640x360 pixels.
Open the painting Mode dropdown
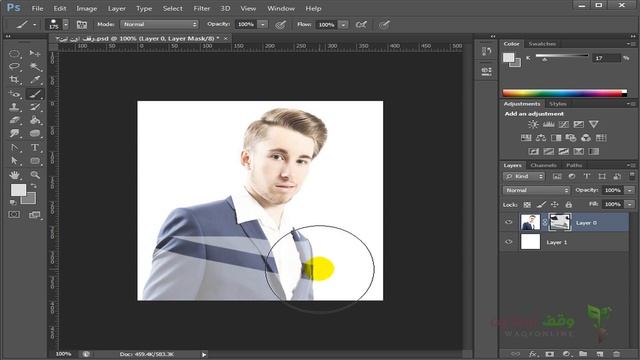159,24
